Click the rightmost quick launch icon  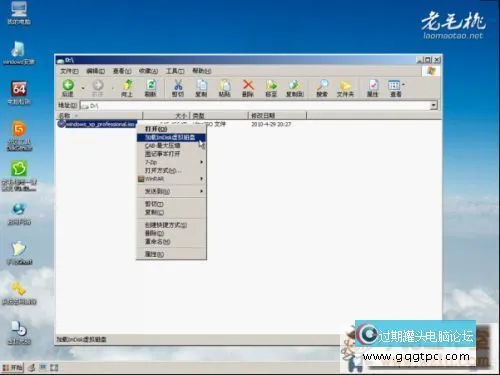point(54,368)
